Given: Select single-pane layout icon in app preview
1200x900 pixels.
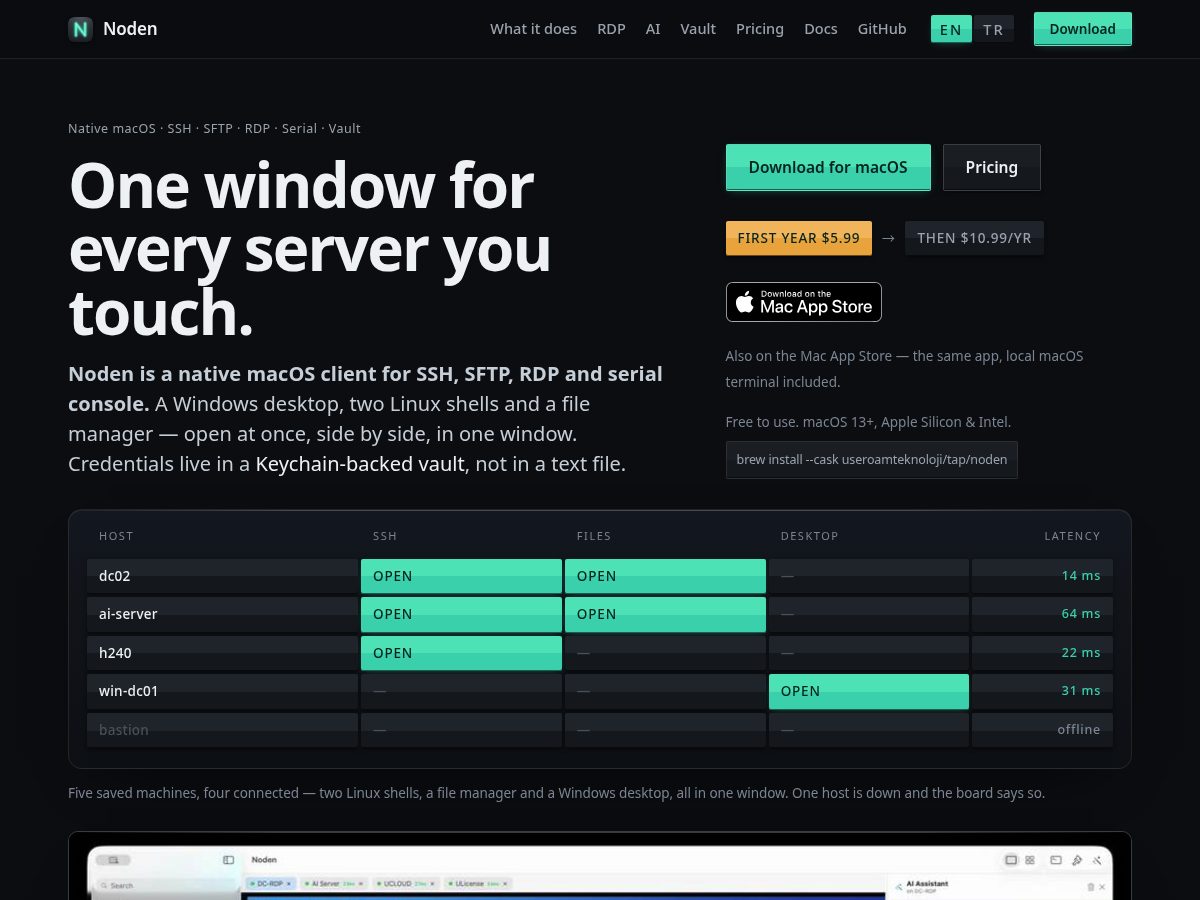Looking at the screenshot, I should pyautogui.click(x=1011, y=860).
